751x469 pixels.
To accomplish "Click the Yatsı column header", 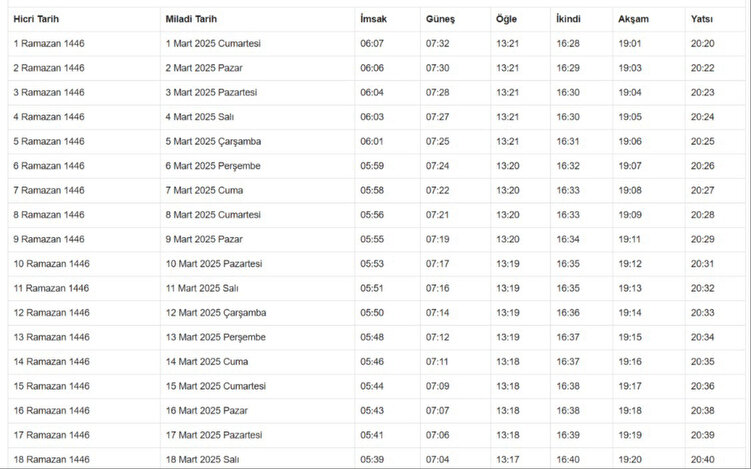I will click(702, 19).
